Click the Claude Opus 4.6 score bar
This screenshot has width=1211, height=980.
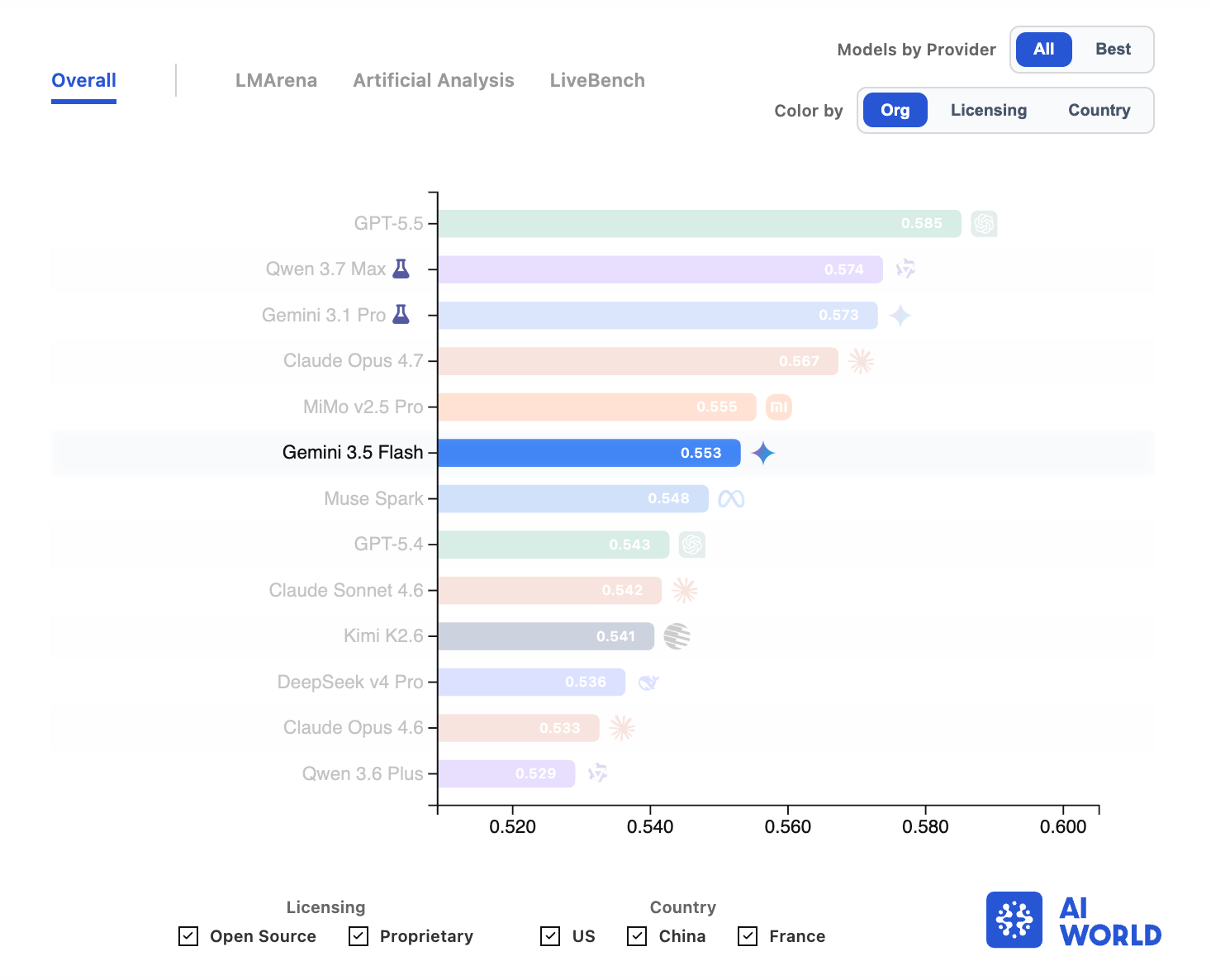[519, 728]
